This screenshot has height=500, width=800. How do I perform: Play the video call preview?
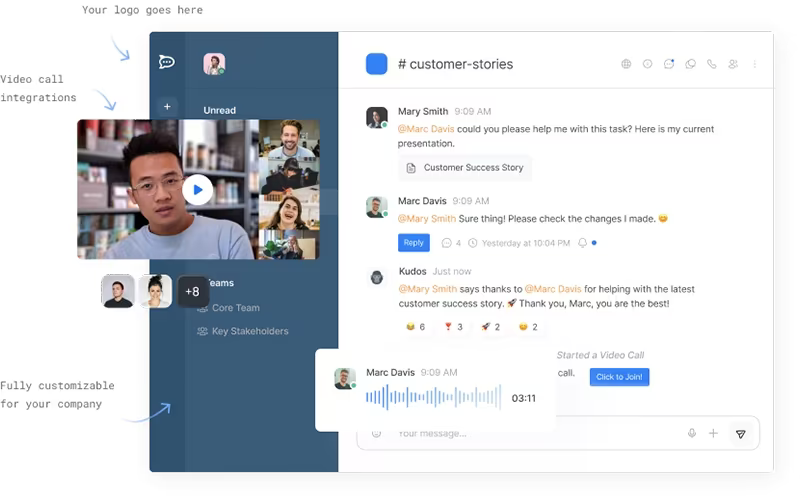[x=198, y=190]
